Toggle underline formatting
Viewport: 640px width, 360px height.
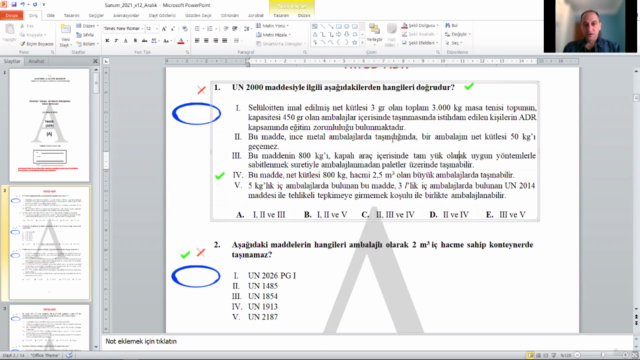pos(125,41)
